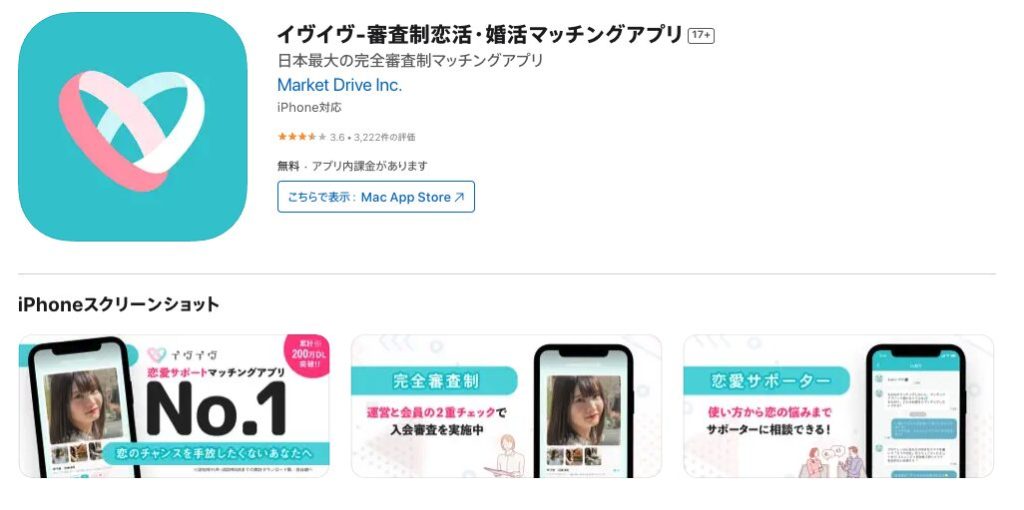
Task: Open the Market Drive Inc. developer link
Action: click(340, 85)
